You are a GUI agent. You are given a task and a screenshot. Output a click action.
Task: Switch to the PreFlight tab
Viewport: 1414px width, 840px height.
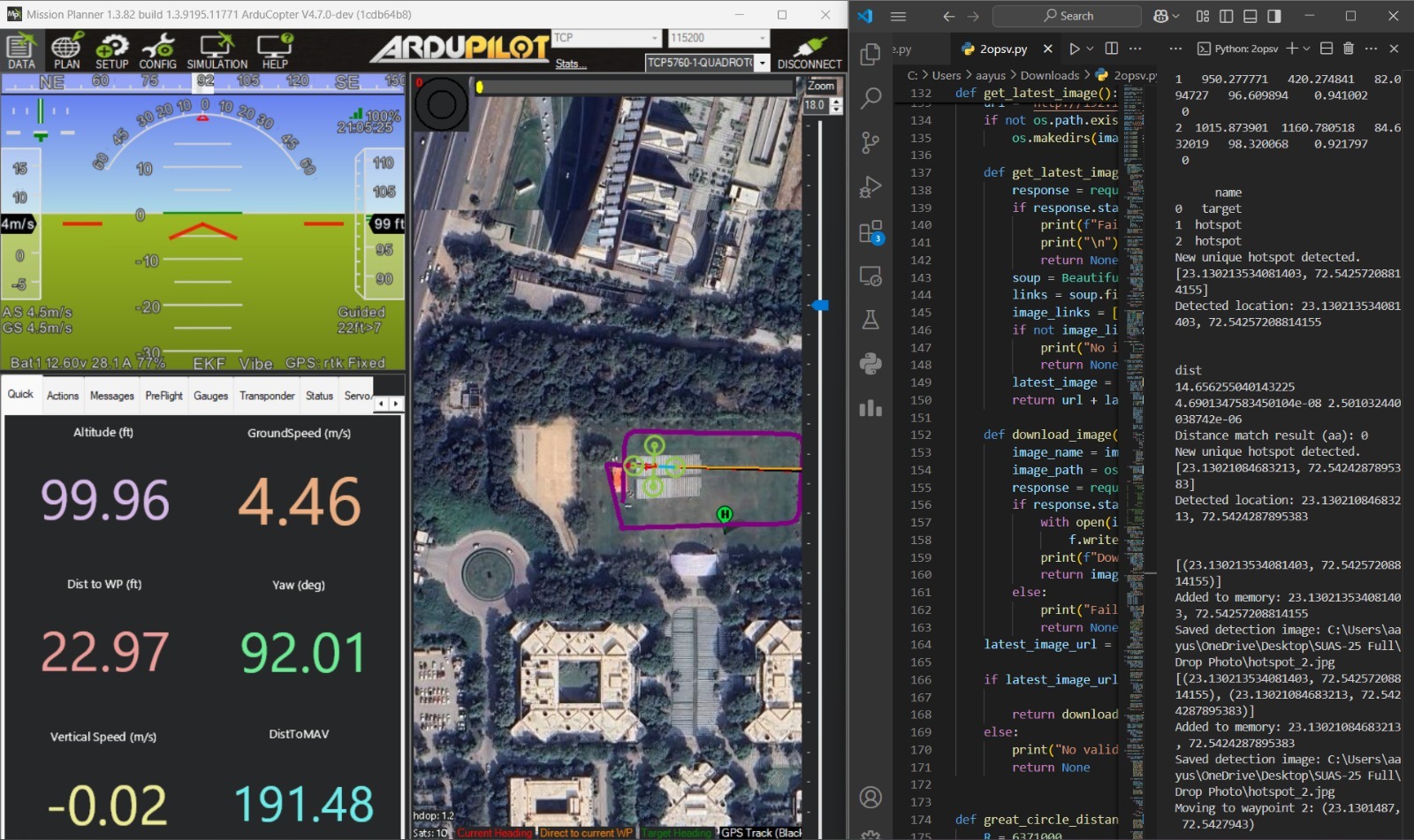click(x=164, y=396)
